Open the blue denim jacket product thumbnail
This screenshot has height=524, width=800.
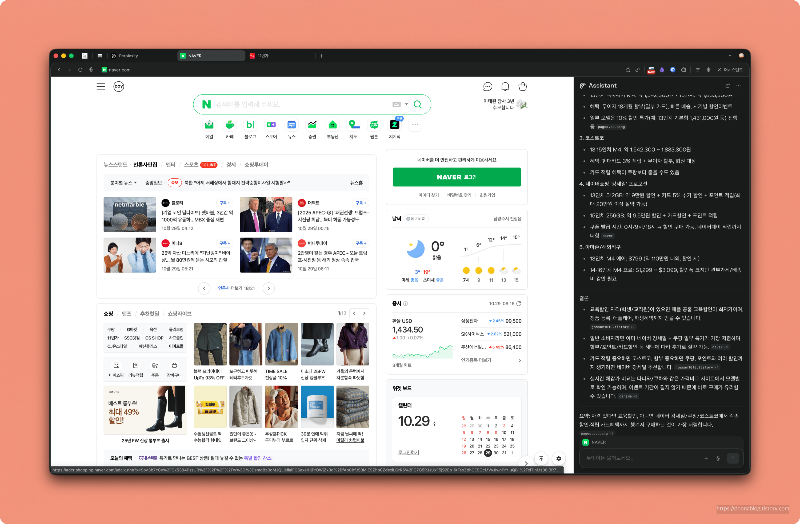(281, 344)
